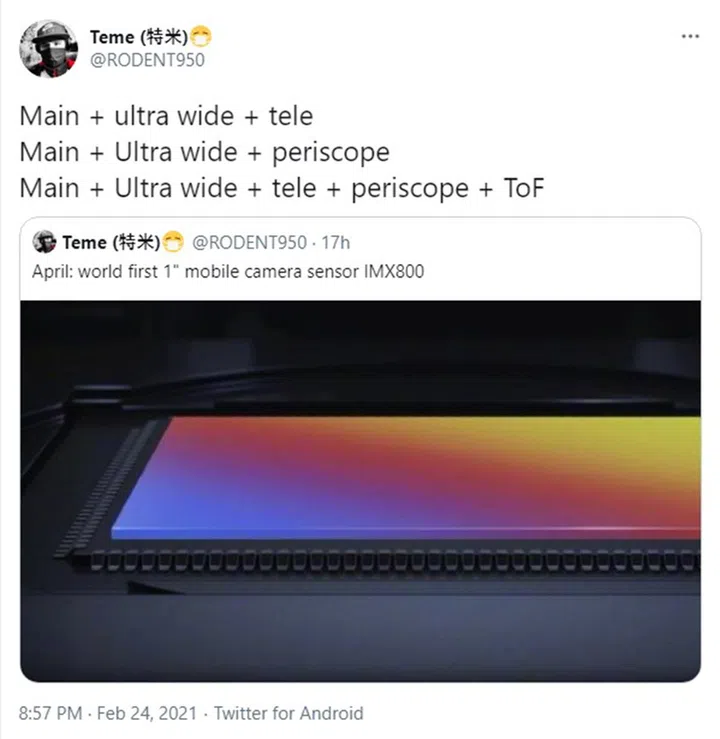Click the mask emoji in quoted tweet
Image resolution: width=720 pixels, height=739 pixels.
173,242
